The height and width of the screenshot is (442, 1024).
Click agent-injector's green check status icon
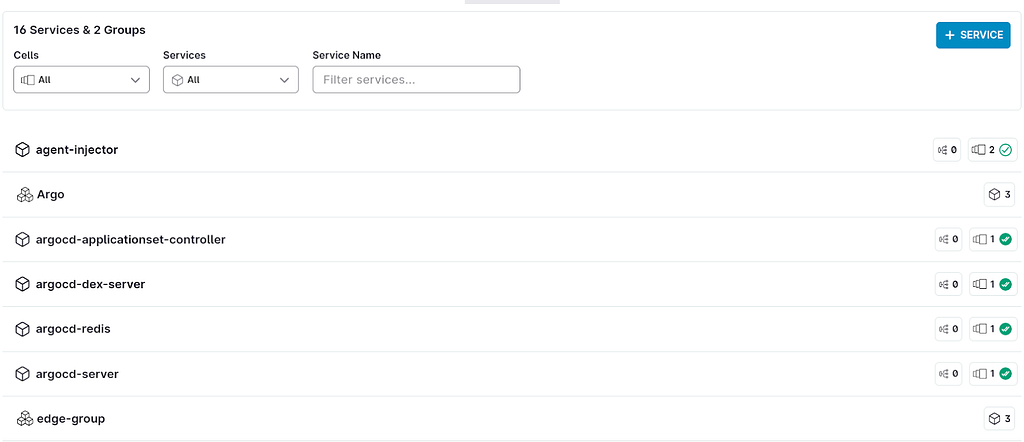[1006, 150]
